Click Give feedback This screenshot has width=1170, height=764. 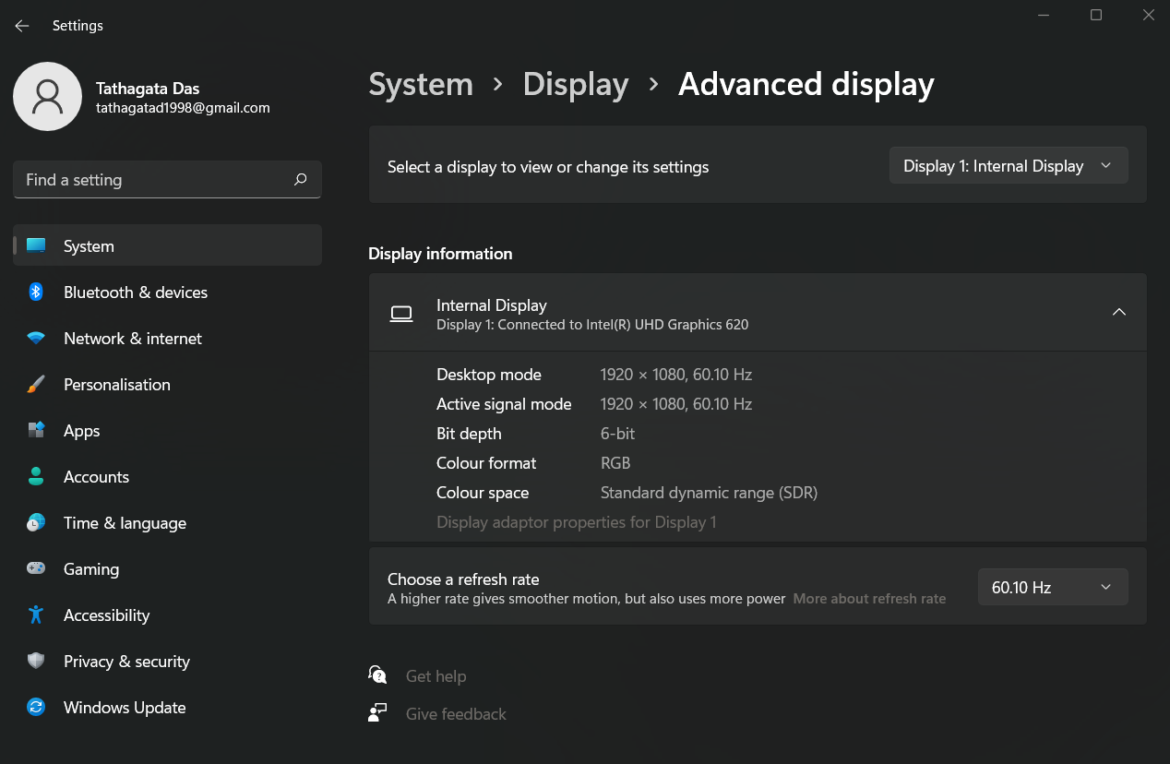455,713
